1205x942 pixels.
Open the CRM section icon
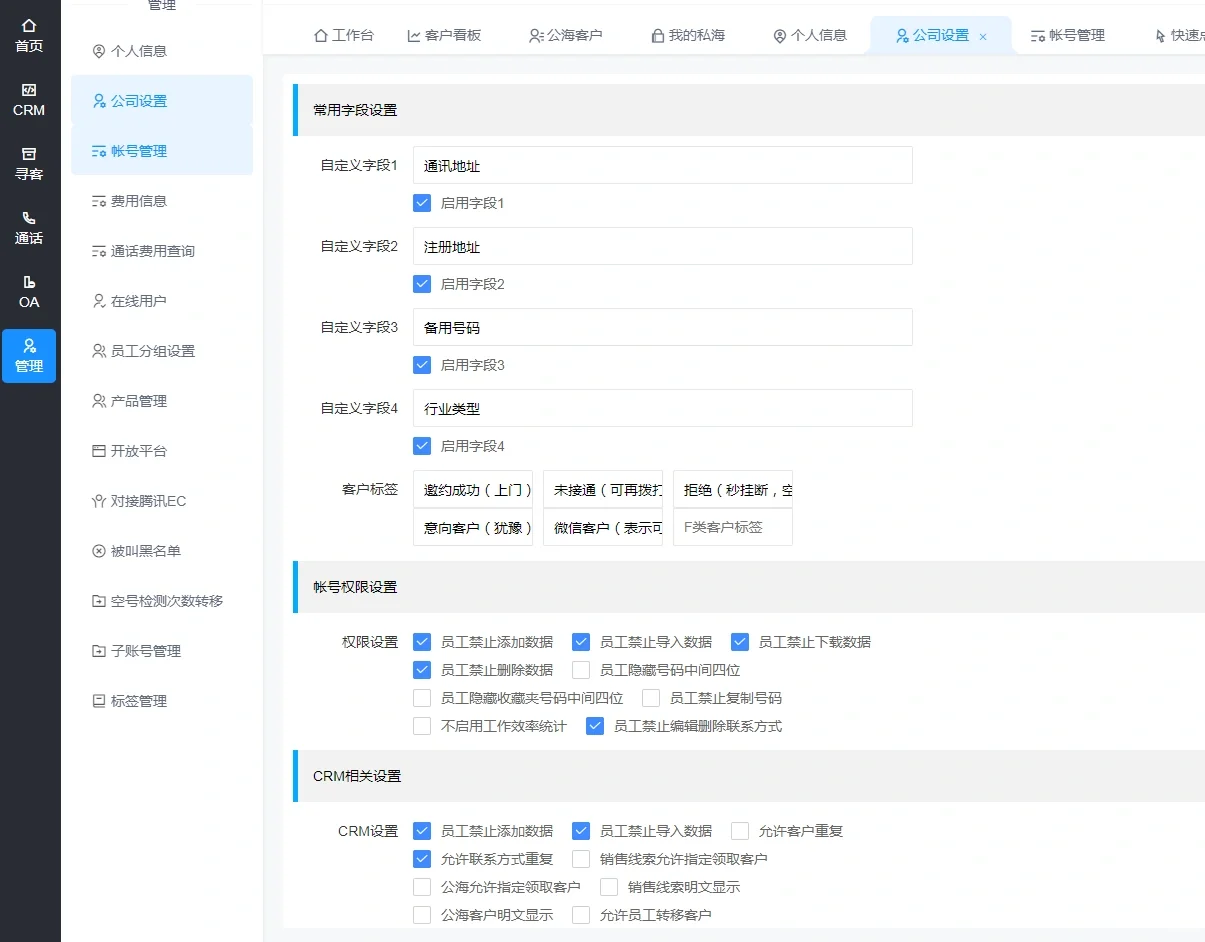point(29,90)
